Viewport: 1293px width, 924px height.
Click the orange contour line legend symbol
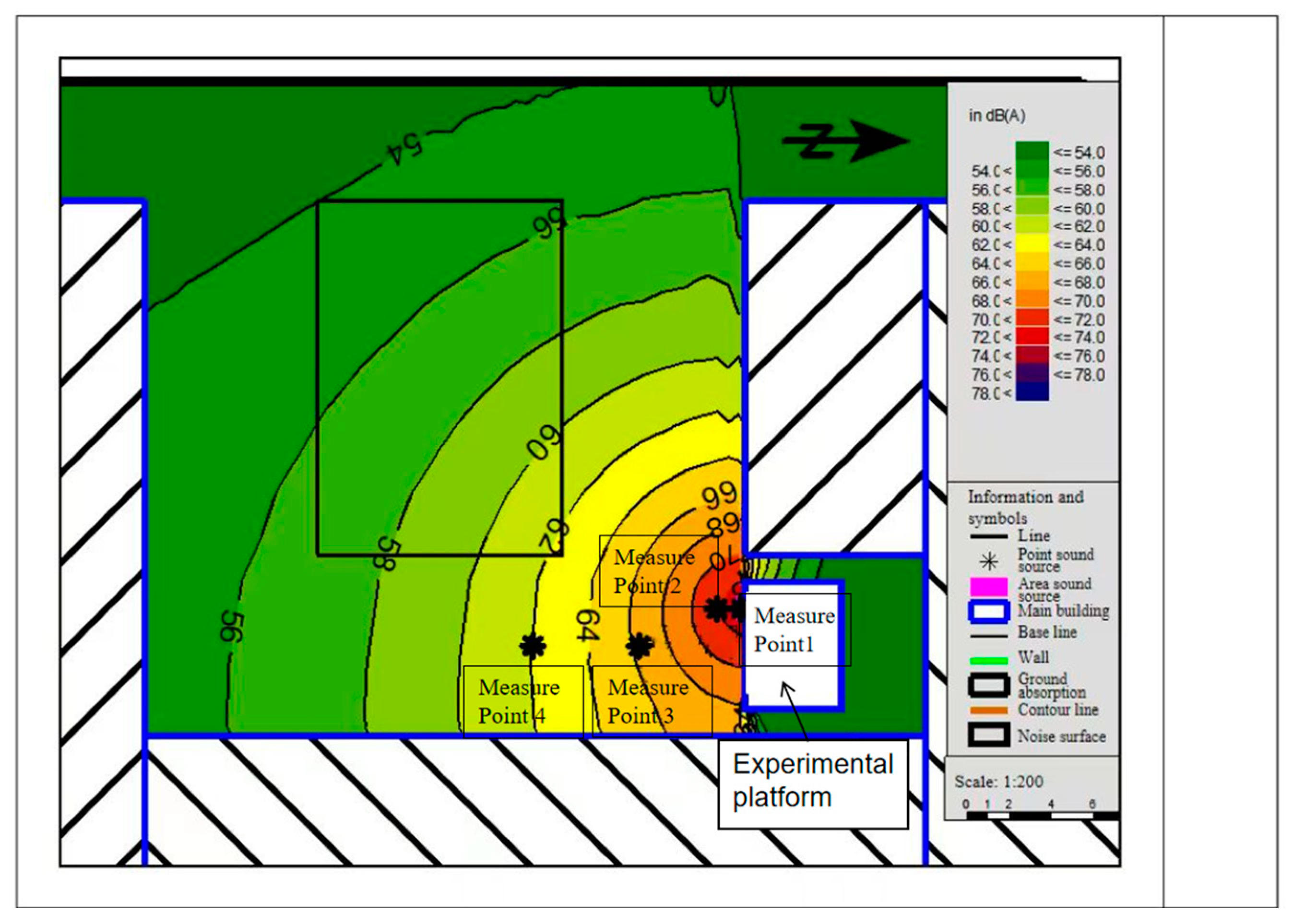[x=989, y=711]
